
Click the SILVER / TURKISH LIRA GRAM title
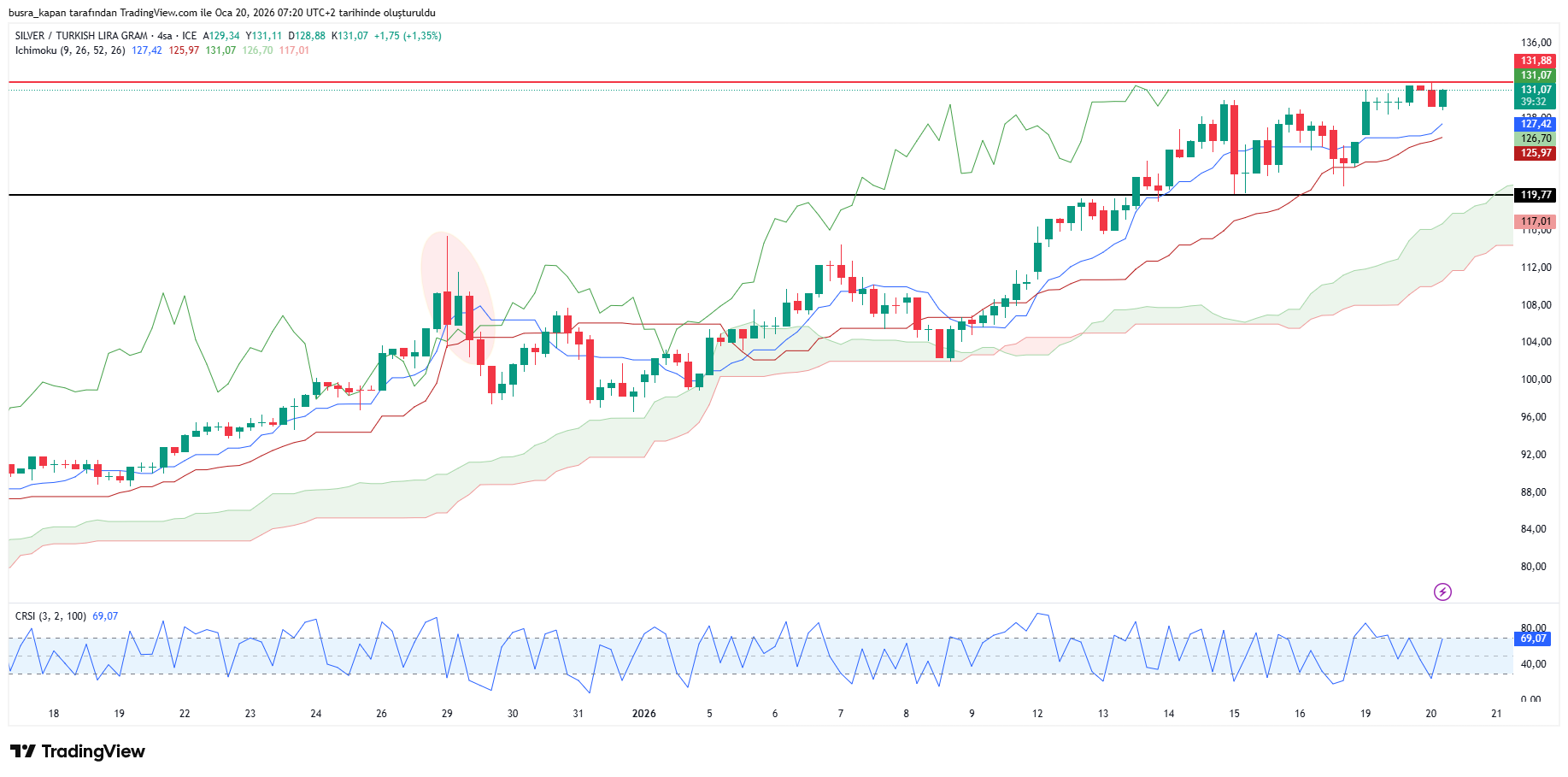coord(81,36)
